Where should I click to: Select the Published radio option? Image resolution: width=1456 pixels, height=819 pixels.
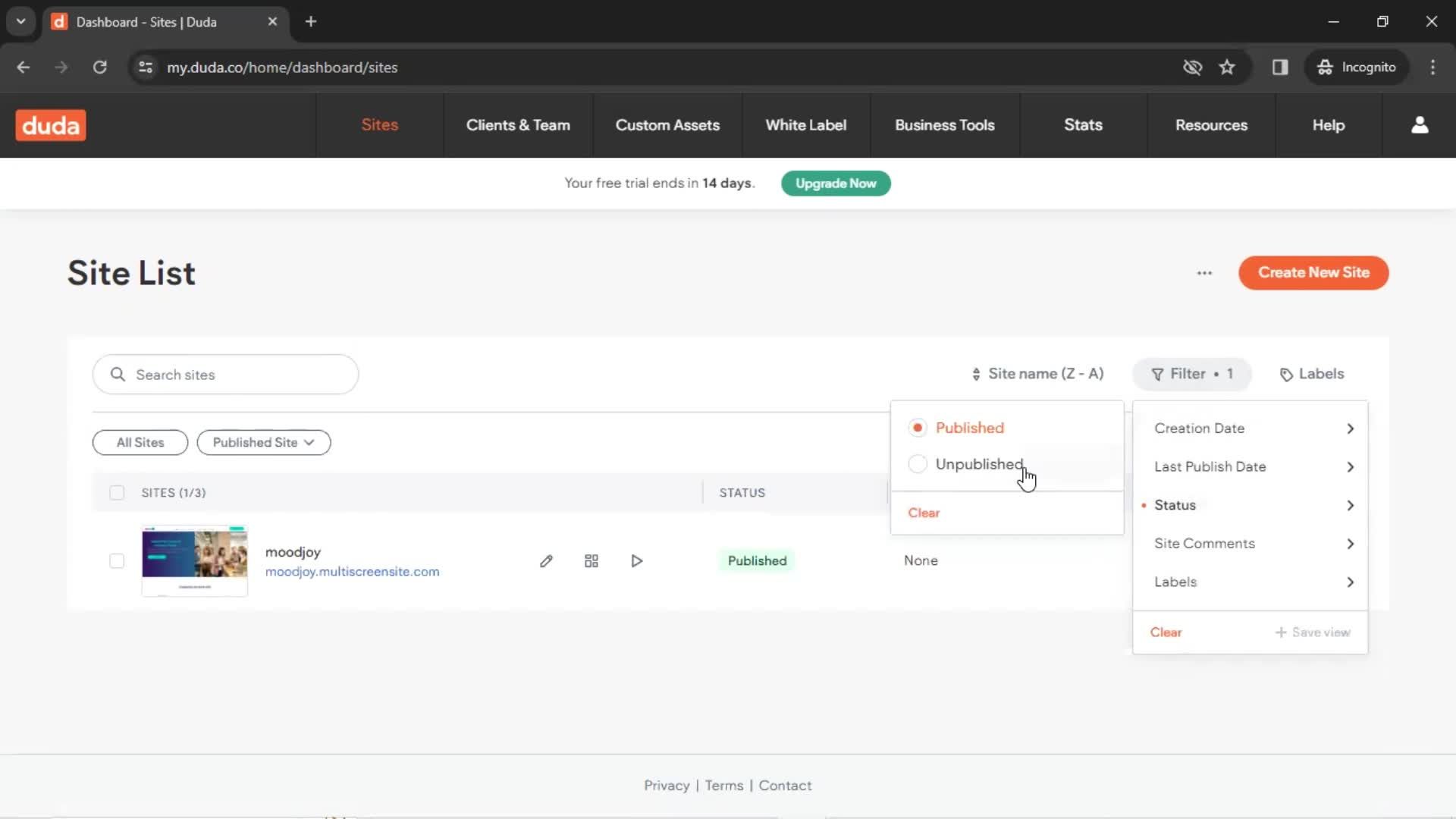(x=918, y=428)
